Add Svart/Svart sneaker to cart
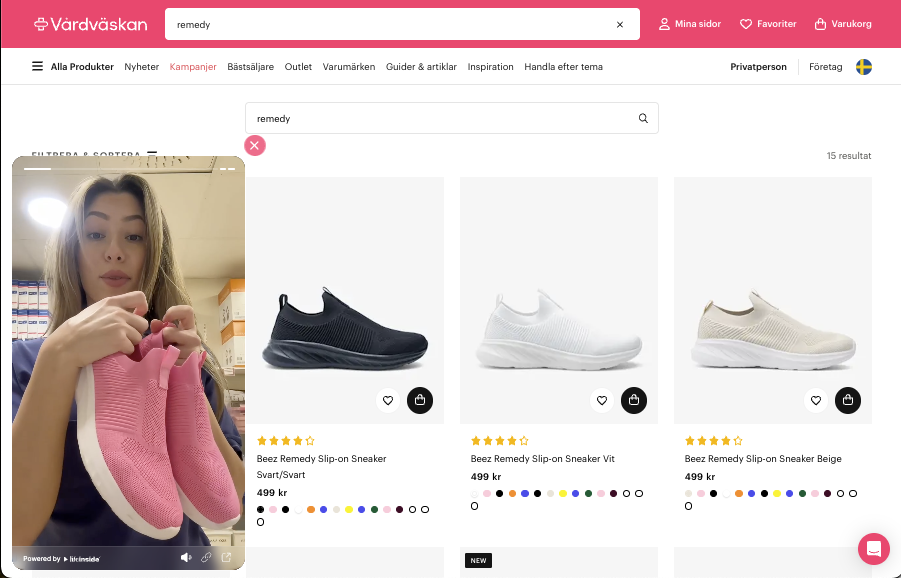 point(420,400)
